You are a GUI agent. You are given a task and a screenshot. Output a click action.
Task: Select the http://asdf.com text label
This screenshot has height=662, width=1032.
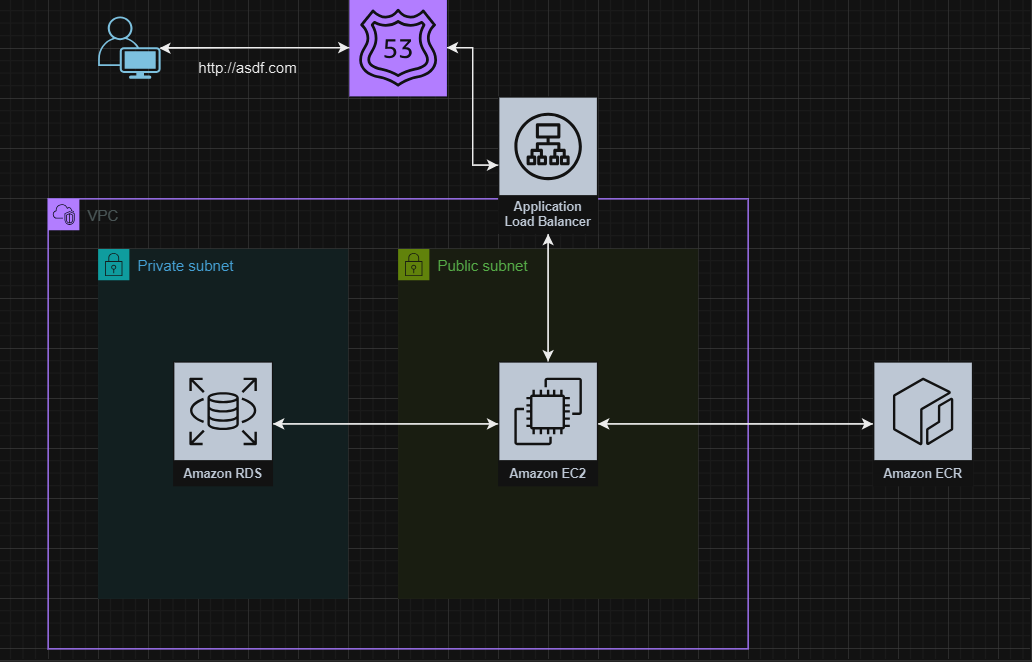point(247,68)
